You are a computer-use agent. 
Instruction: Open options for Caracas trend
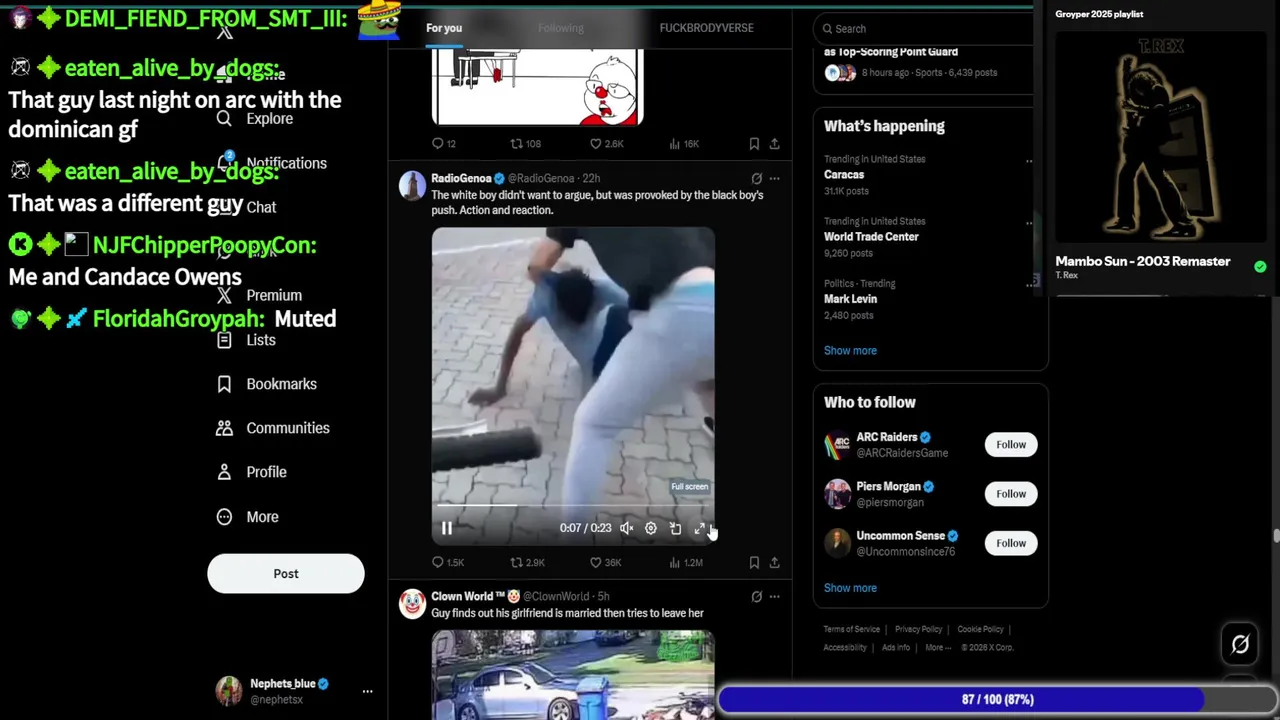1029,160
